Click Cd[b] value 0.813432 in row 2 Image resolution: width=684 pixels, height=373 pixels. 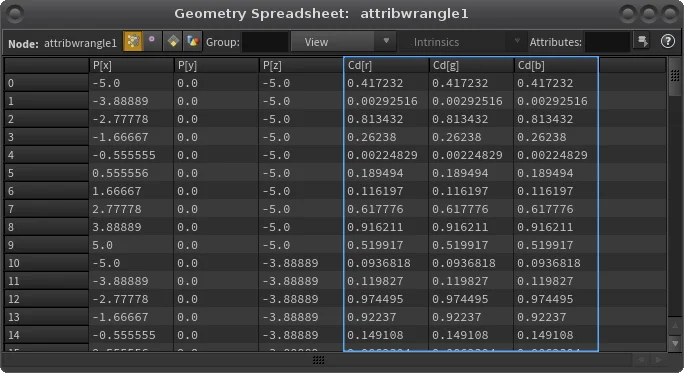(x=545, y=119)
